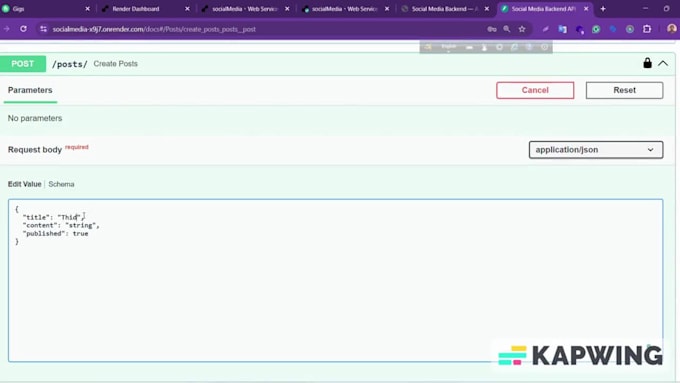Screen dimensions: 680x383
Task: Open the Extensions puzzle icon
Action: pyautogui.click(x=647, y=29)
